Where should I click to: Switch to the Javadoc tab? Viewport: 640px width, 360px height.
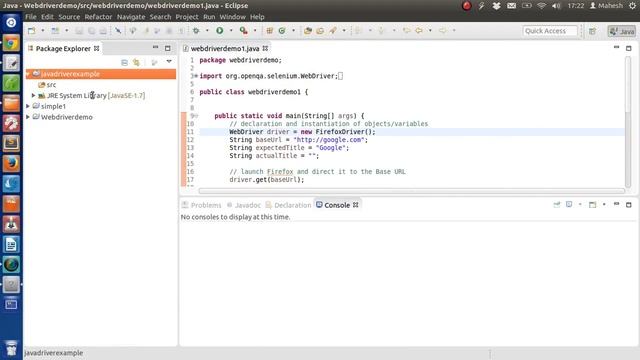click(x=244, y=205)
